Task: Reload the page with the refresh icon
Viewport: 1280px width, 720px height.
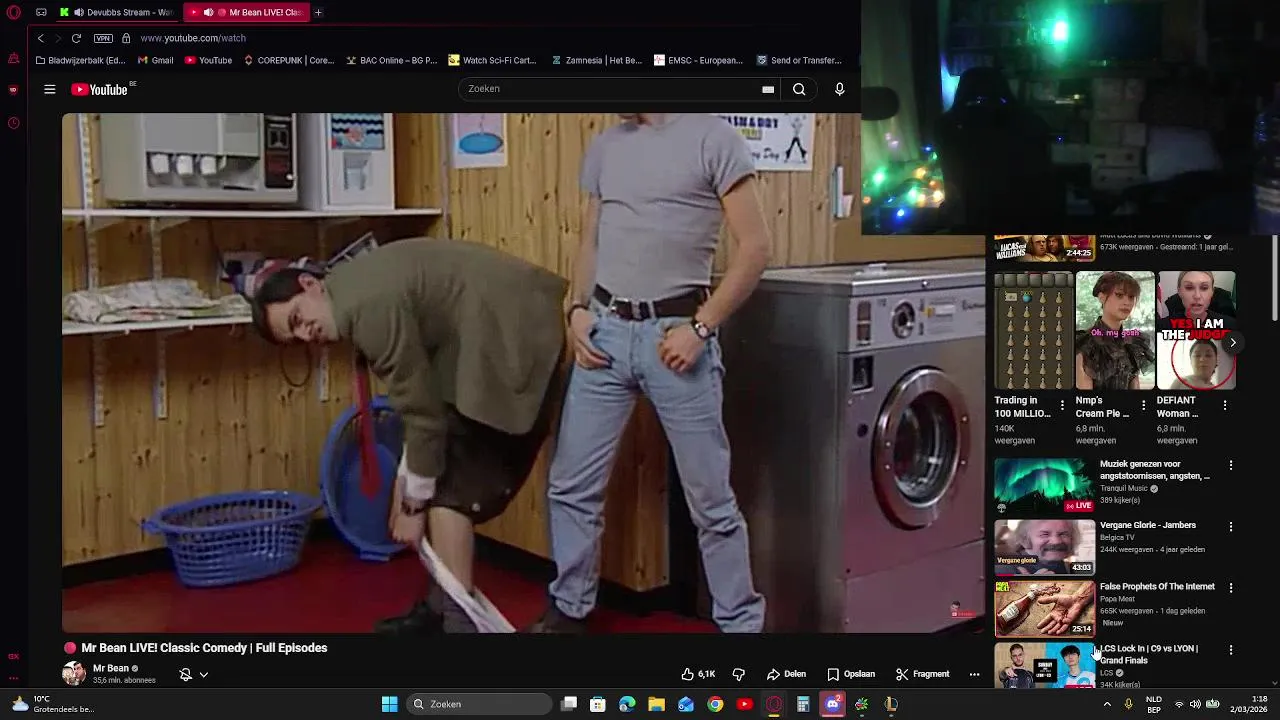Action: (x=76, y=38)
